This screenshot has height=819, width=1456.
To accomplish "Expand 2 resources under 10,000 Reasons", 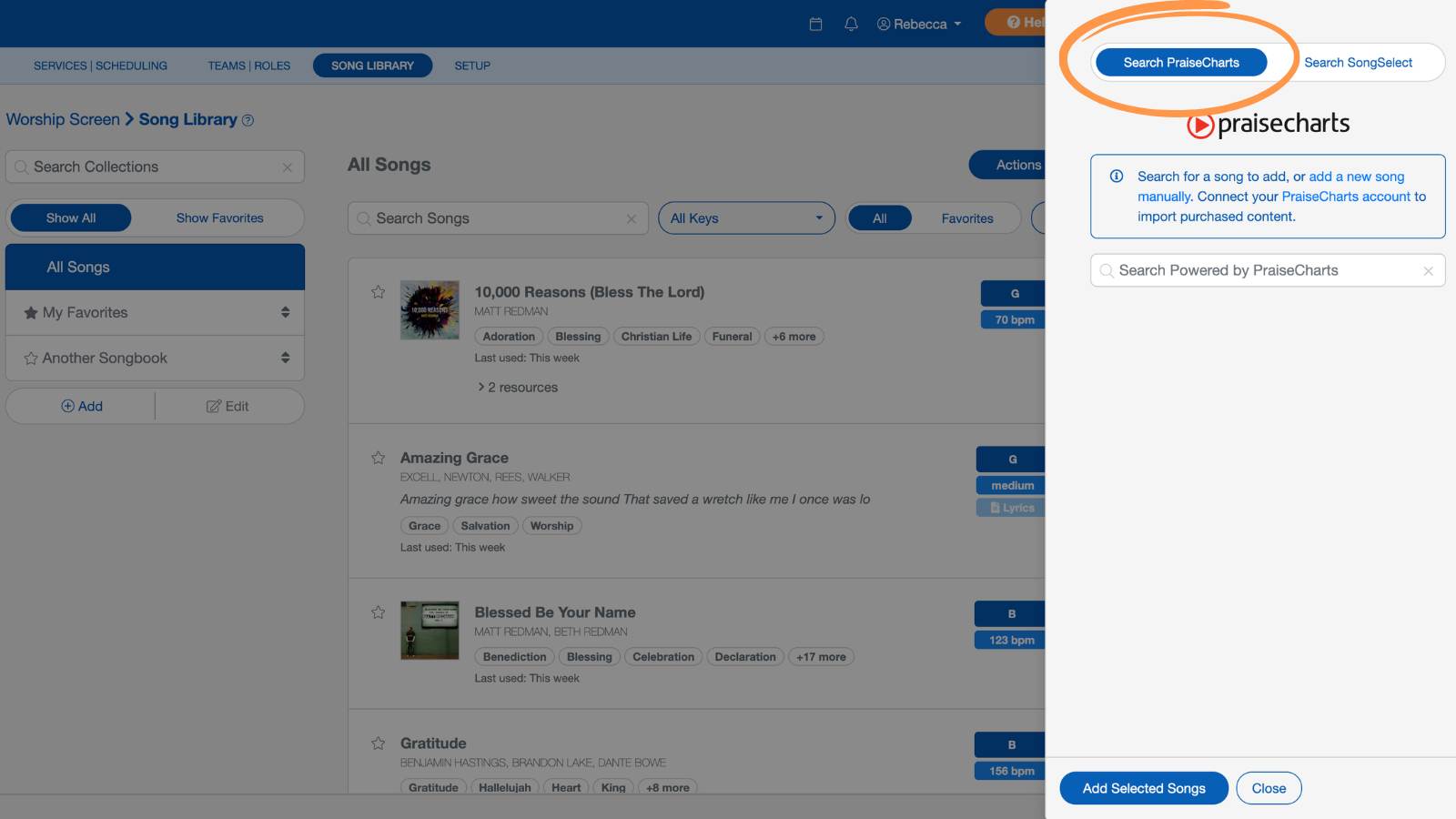I will [x=518, y=388].
